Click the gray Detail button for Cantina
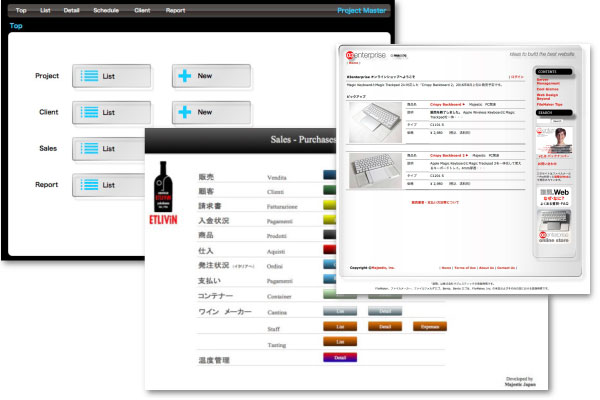The image size is (600, 400). (x=385, y=311)
